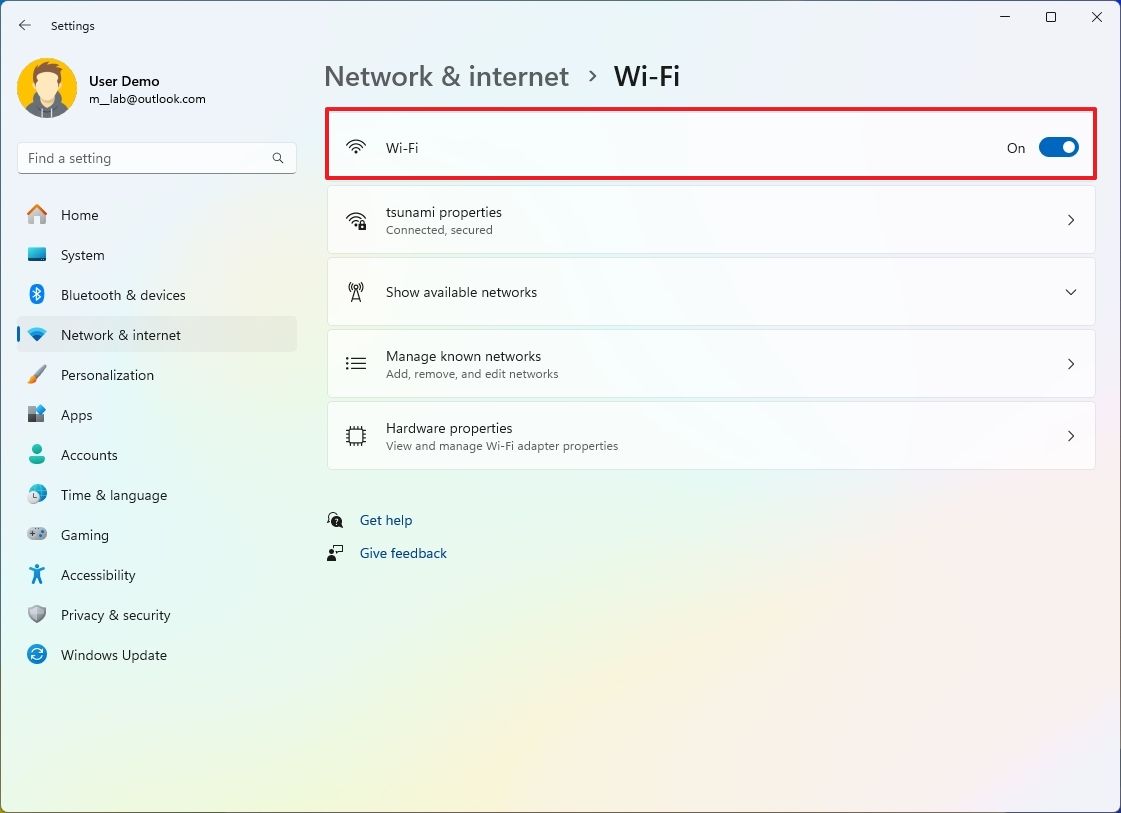Image resolution: width=1121 pixels, height=813 pixels.
Task: Open tsunami properties via chevron
Action: pyautogui.click(x=1070, y=220)
